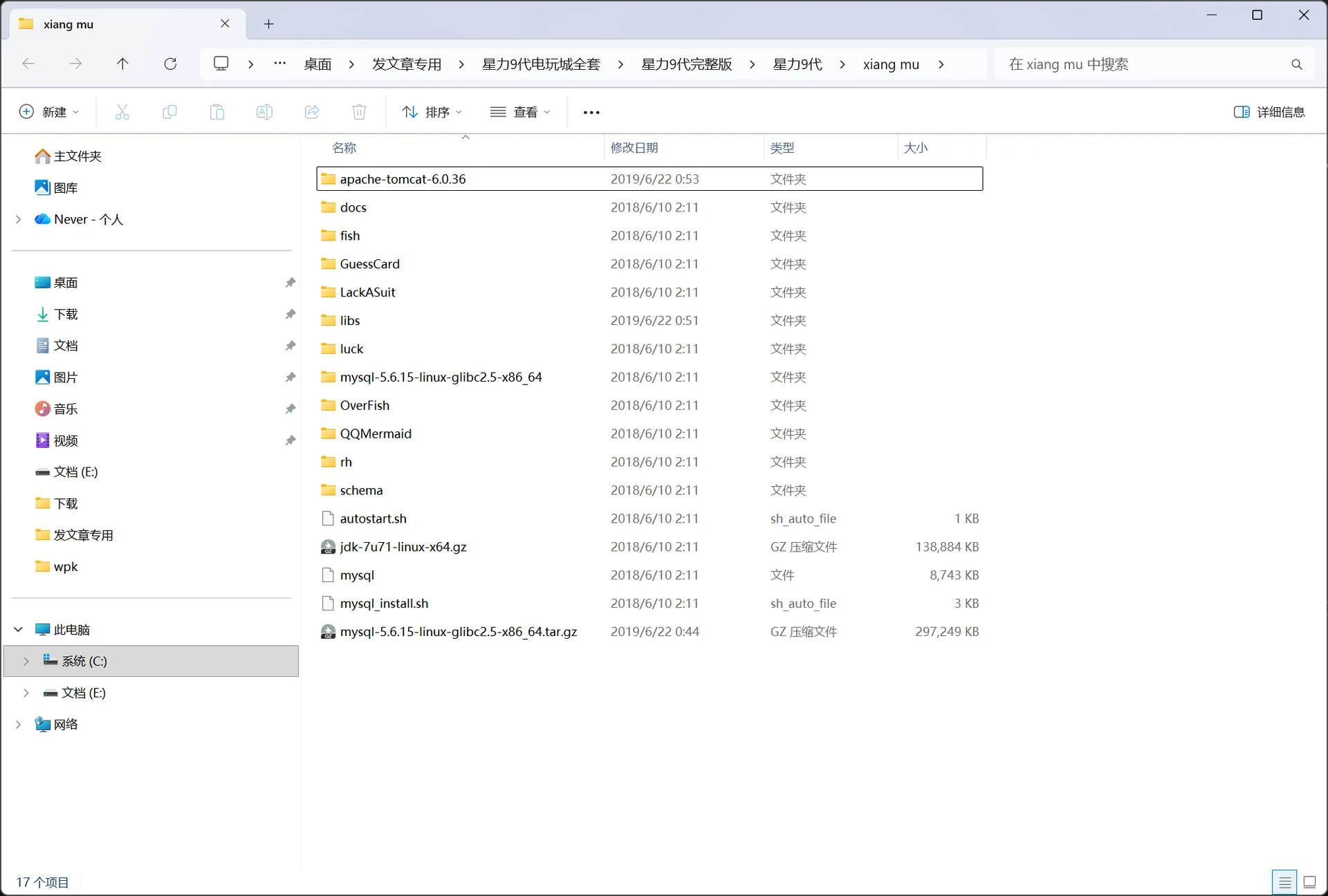Switch to large thumbnails view in status bar
The height and width of the screenshot is (896, 1328).
(x=1309, y=882)
